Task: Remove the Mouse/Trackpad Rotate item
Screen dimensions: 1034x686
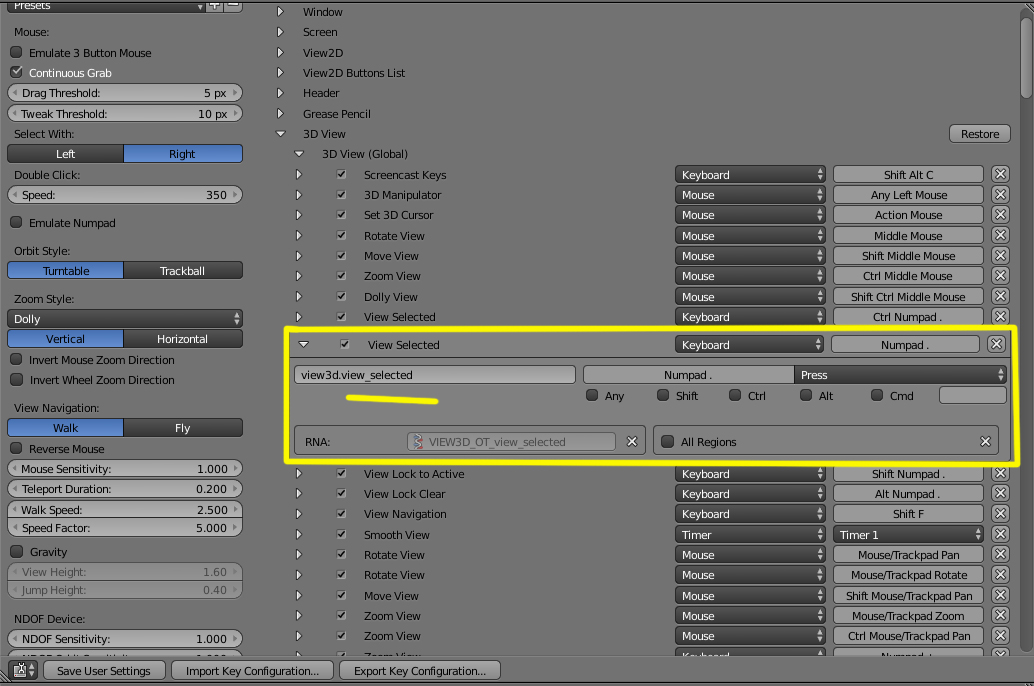Action: pyautogui.click(x=1000, y=575)
